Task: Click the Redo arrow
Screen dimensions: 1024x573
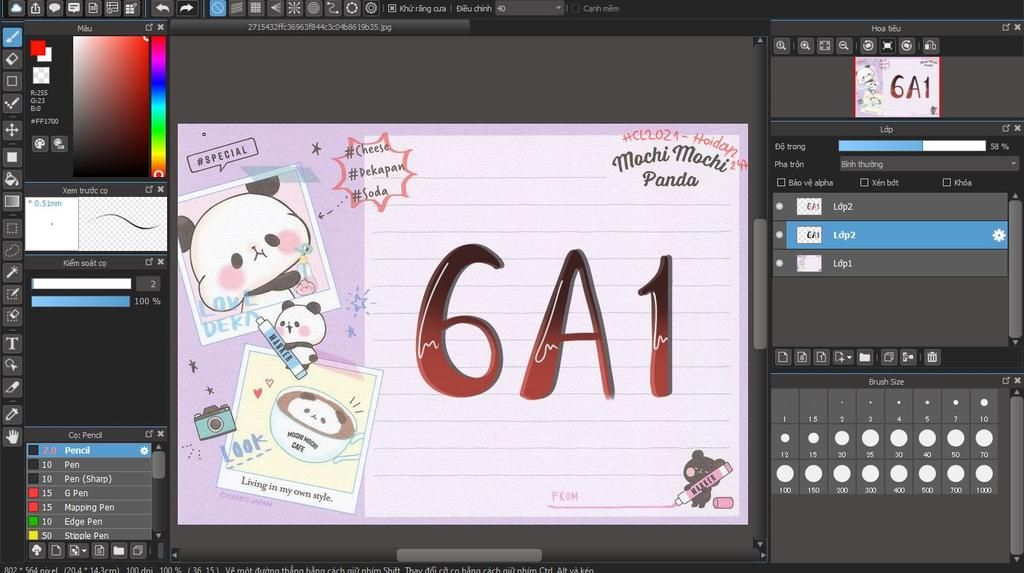Action: 186,8
